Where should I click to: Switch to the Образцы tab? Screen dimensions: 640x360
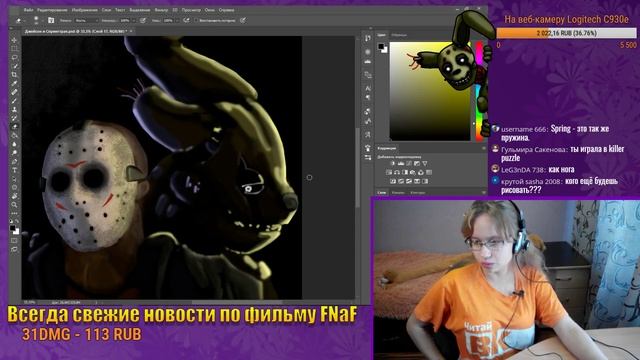coord(399,35)
